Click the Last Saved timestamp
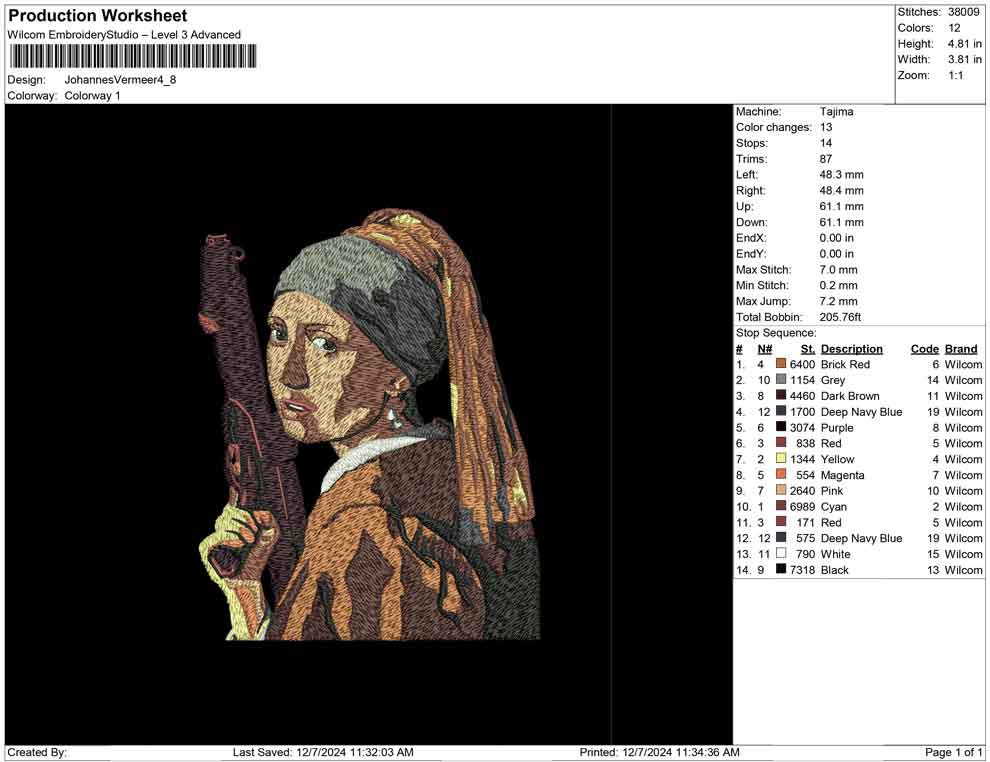This screenshot has width=990, height=762. coord(323,752)
